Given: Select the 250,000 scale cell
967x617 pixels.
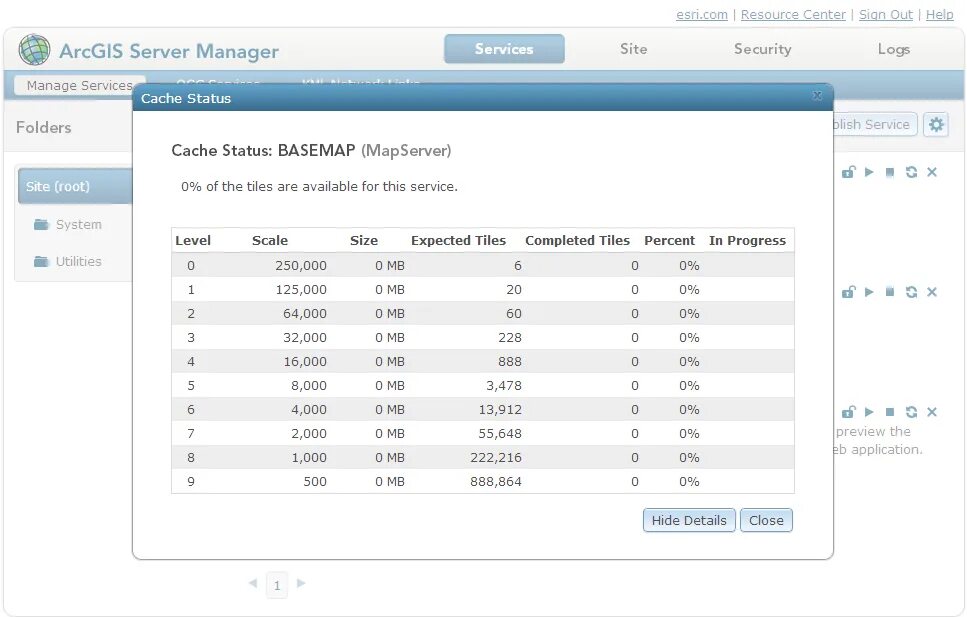Looking at the screenshot, I should point(301,265).
